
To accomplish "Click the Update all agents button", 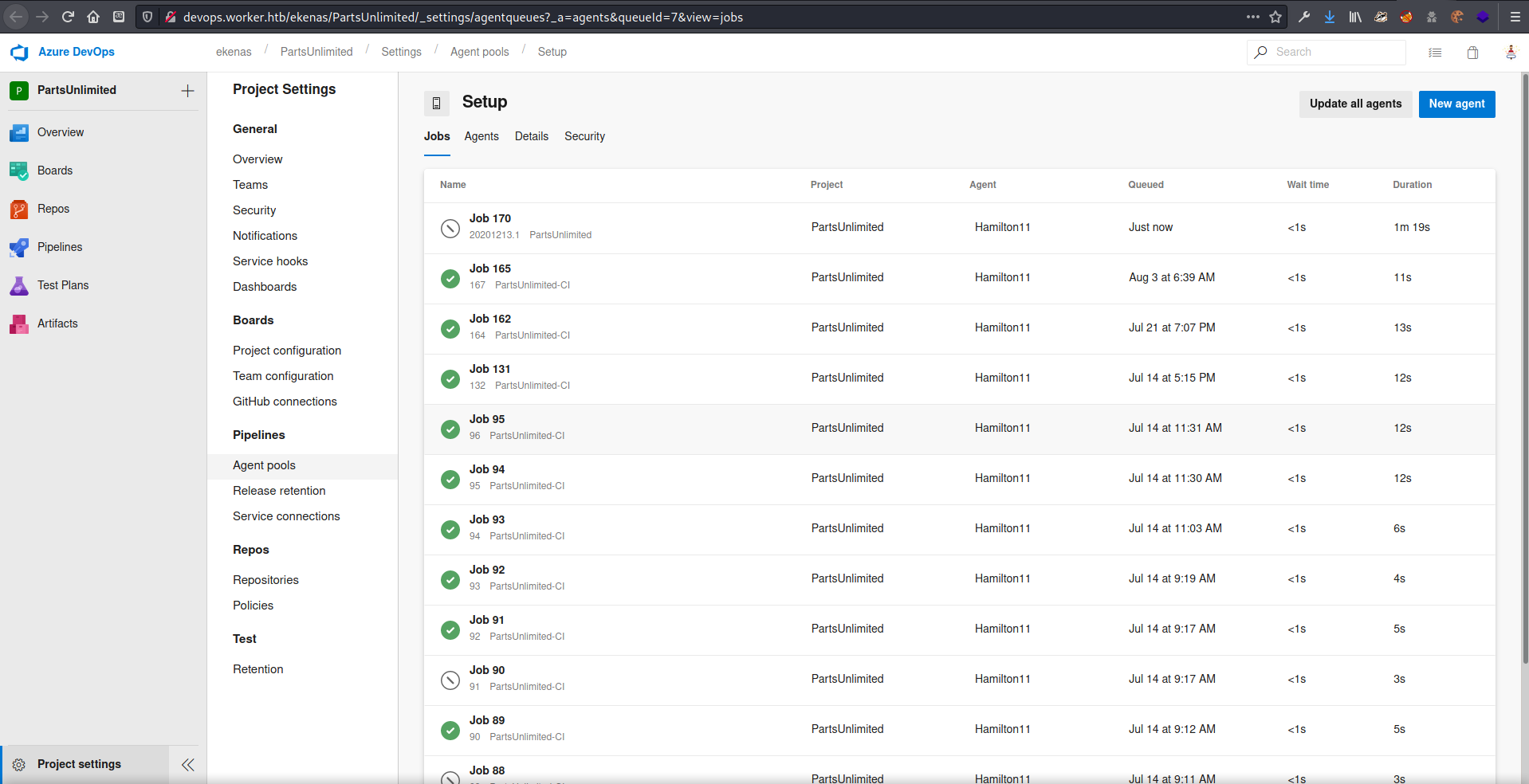I will point(1355,104).
